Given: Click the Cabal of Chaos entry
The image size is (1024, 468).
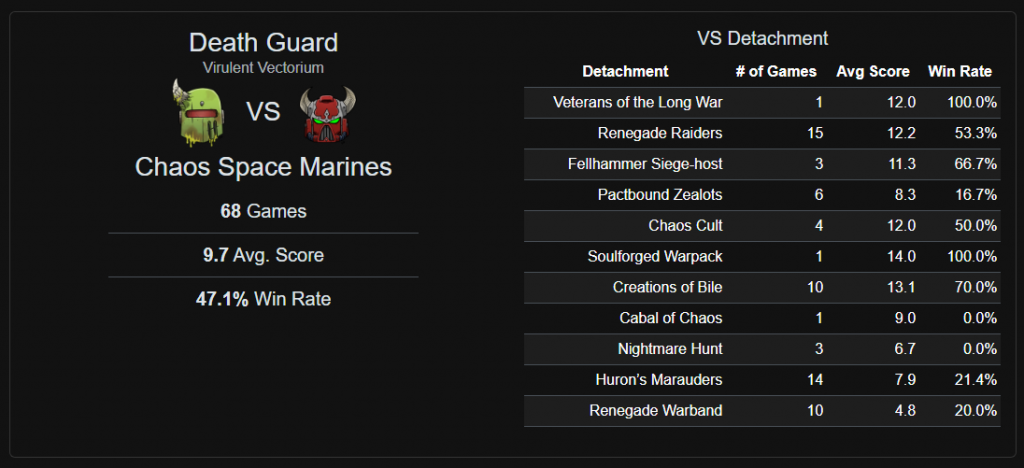Looking at the screenshot, I should pyautogui.click(x=670, y=319).
